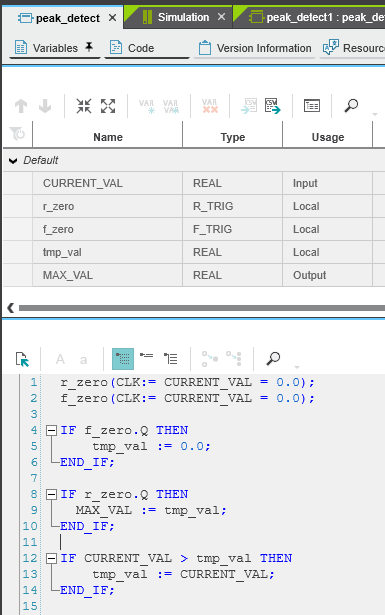Open search in code editor toolbar
The width and height of the screenshot is (385, 615).
point(273,358)
